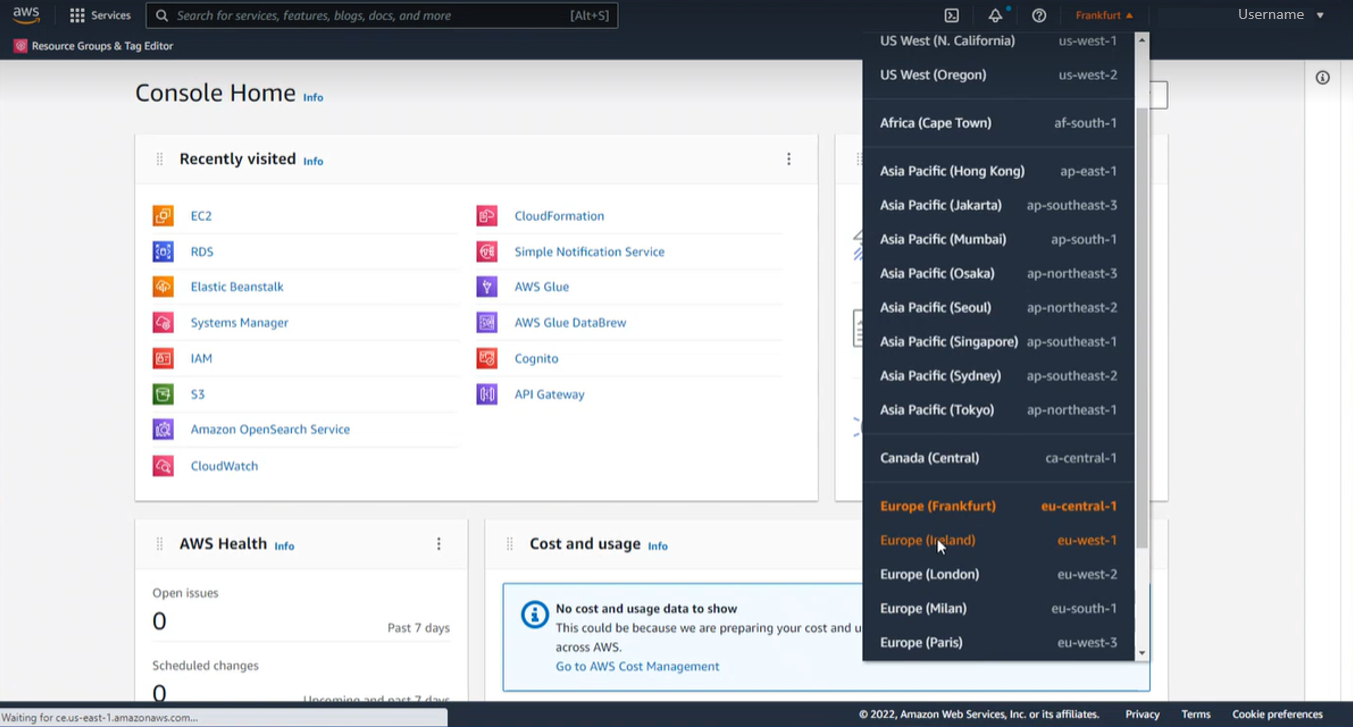Click the region list scrollbar down arrow
This screenshot has width=1353, height=728.
tap(1142, 653)
